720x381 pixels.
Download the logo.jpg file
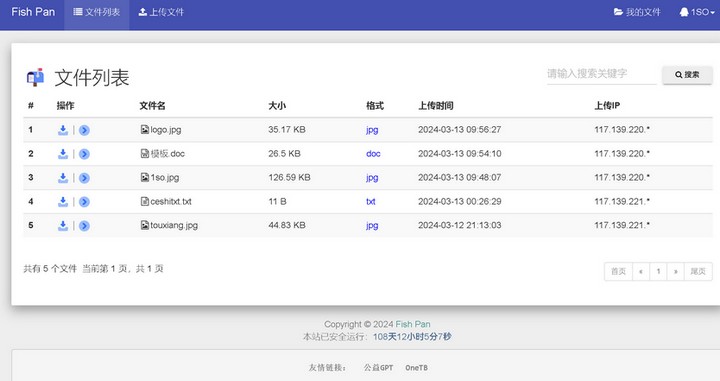(63, 130)
